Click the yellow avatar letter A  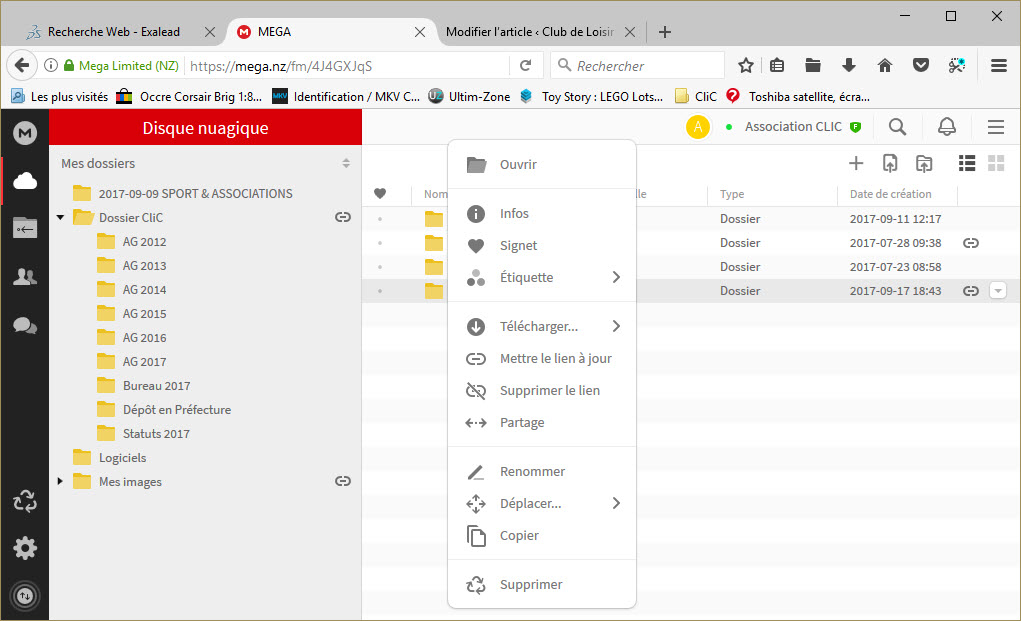(x=698, y=127)
